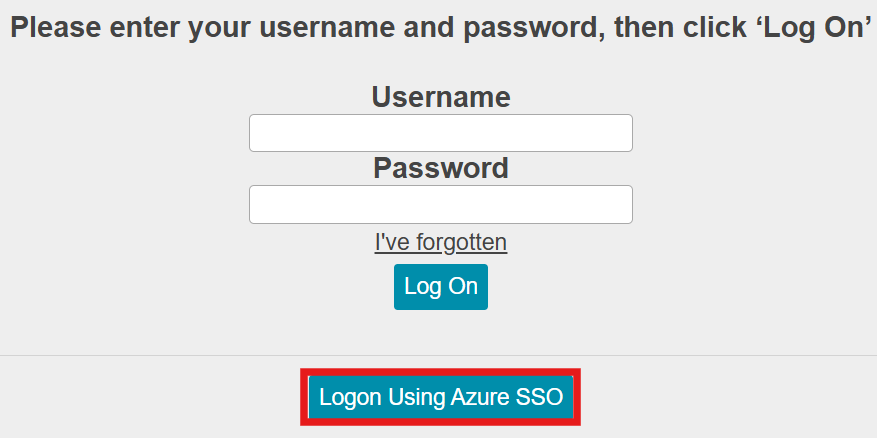Sign in through the Azure SSO option
Screen dimensions: 877x438
(441, 397)
